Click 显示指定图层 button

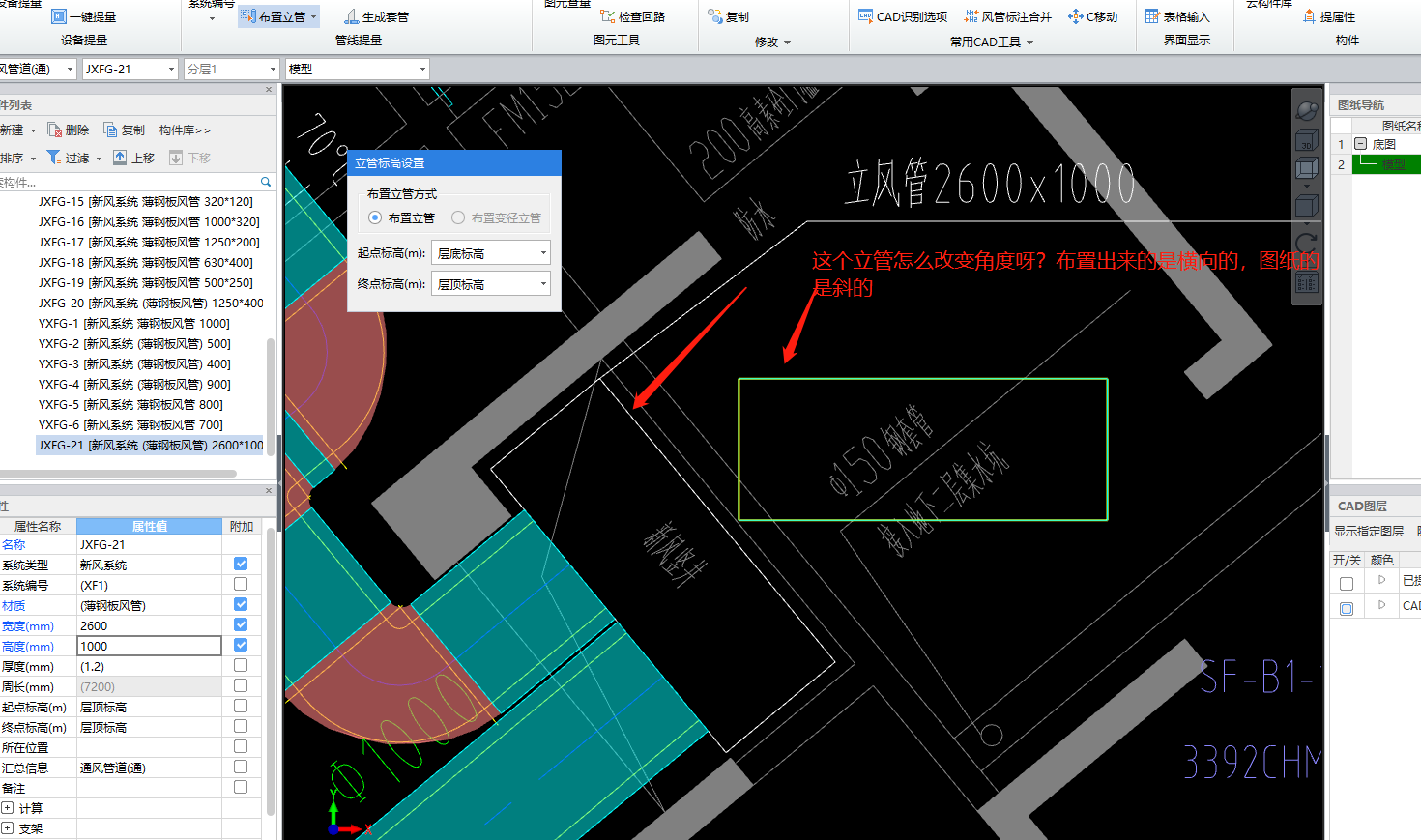click(x=1369, y=531)
